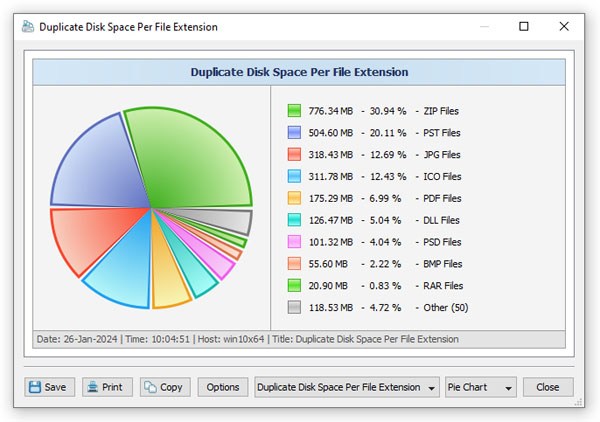The height and width of the screenshot is (422, 600).
Task: Click the 'ZIP Files' legend label
Action: click(x=441, y=111)
